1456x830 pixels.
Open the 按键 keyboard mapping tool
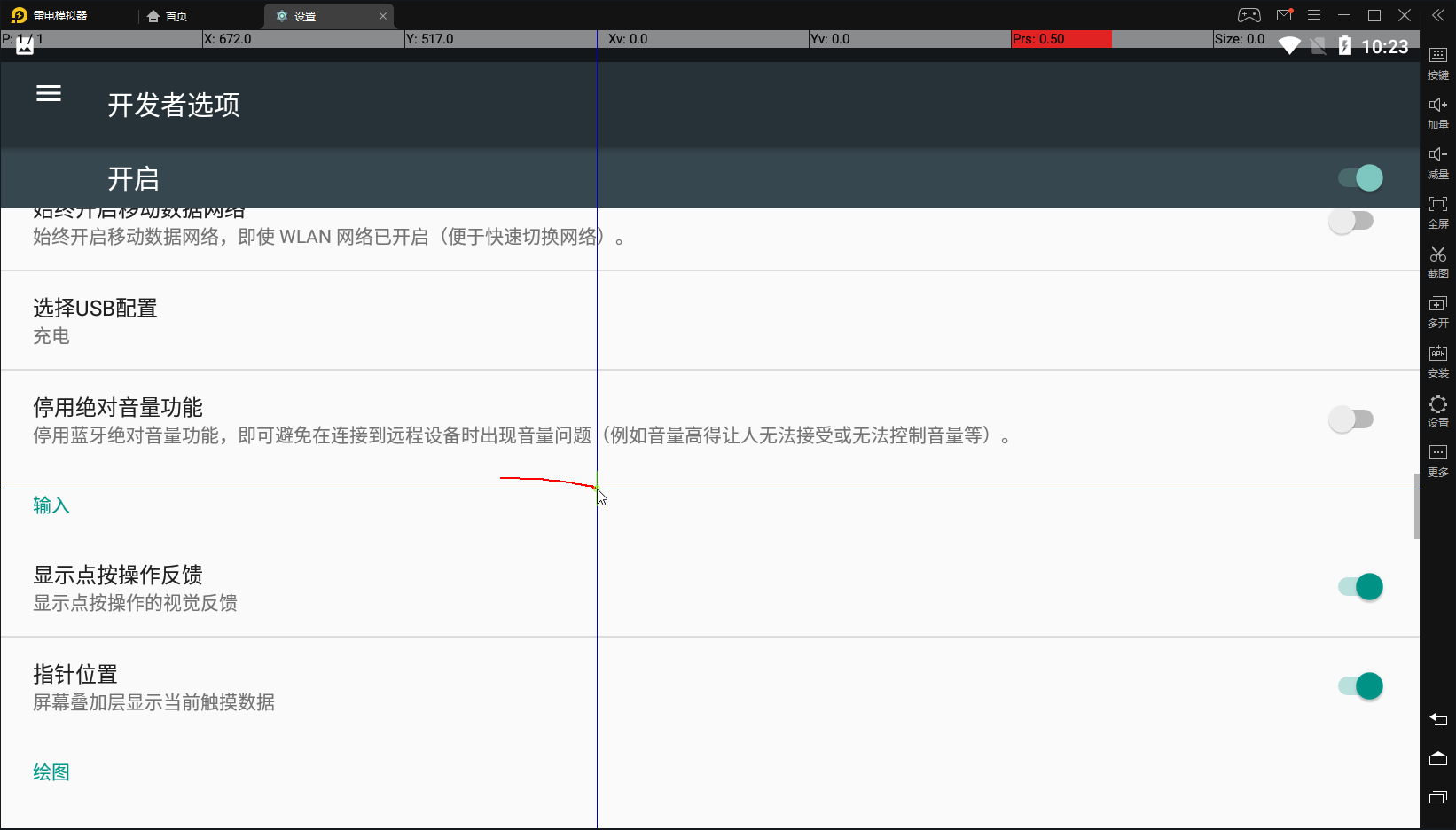[x=1437, y=62]
